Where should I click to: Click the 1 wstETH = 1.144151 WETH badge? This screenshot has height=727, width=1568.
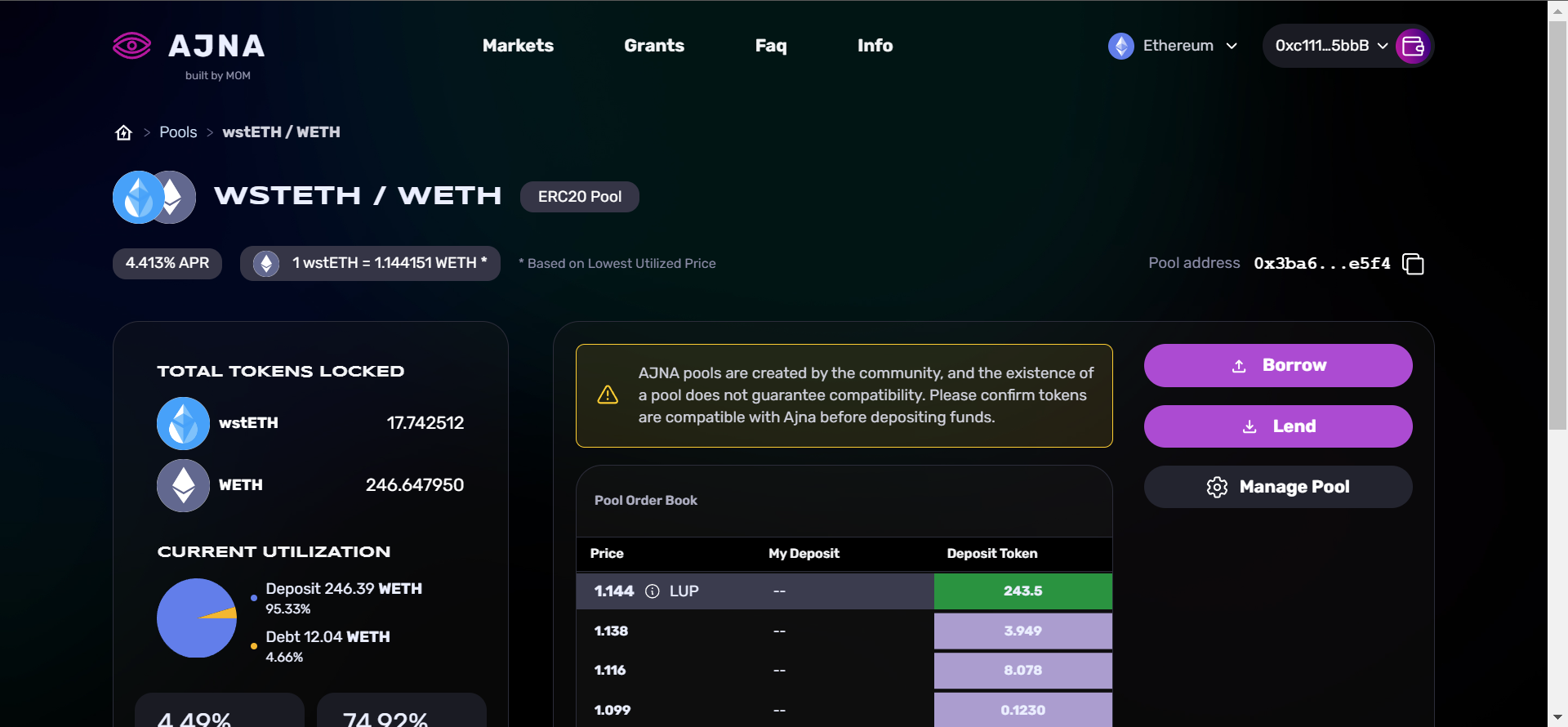pos(370,263)
